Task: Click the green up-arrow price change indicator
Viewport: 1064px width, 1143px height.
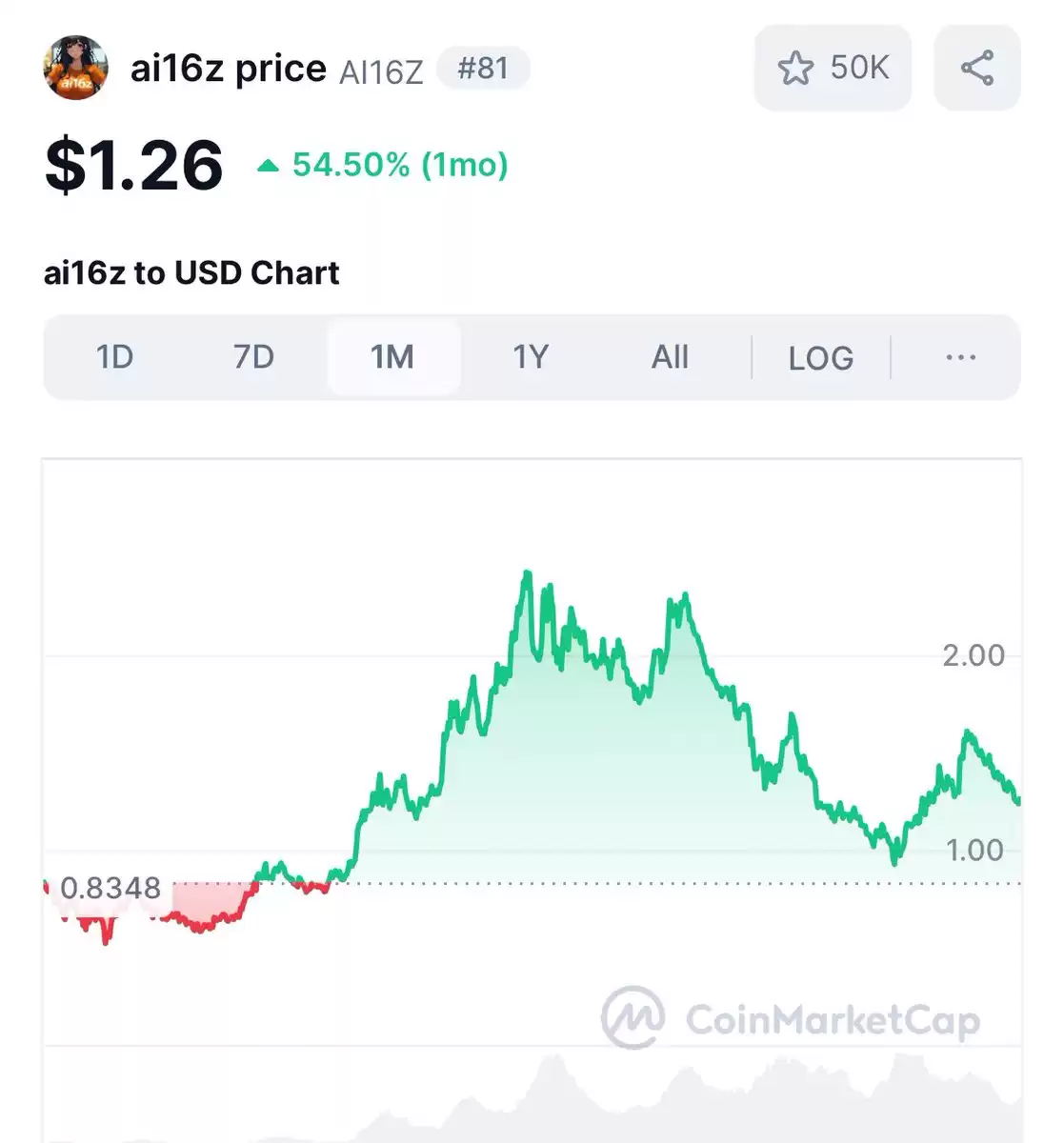Action: click(269, 167)
